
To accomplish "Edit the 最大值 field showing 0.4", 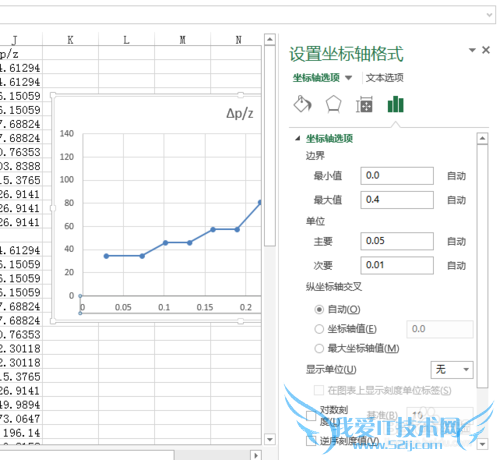I will point(397,200).
